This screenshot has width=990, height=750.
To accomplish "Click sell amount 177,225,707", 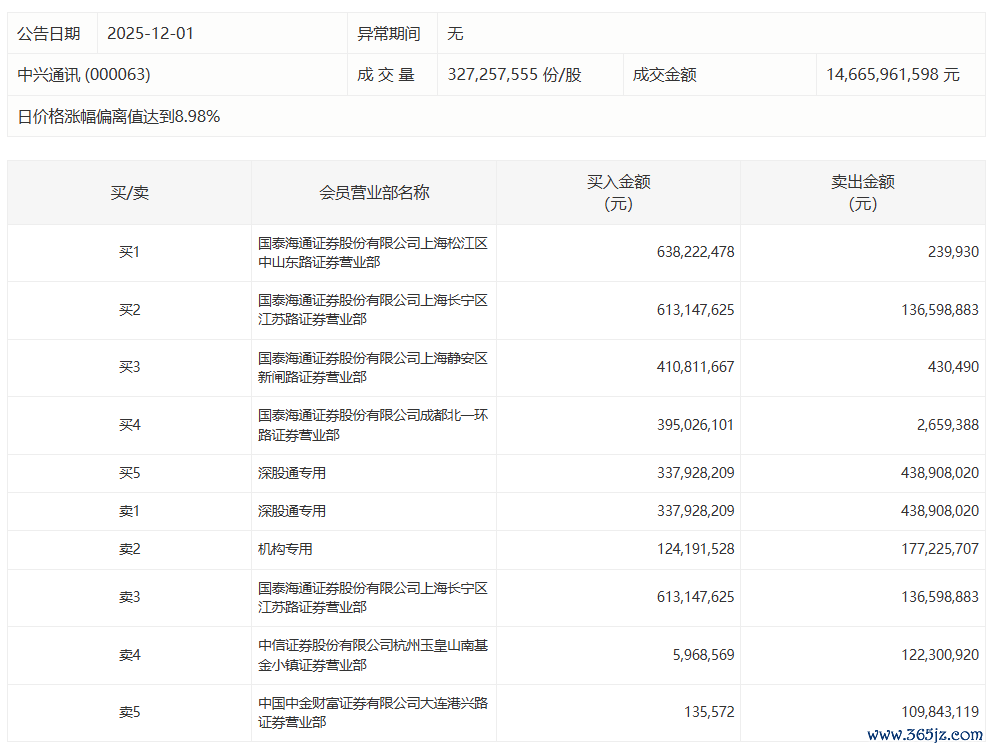I will pos(940,549).
